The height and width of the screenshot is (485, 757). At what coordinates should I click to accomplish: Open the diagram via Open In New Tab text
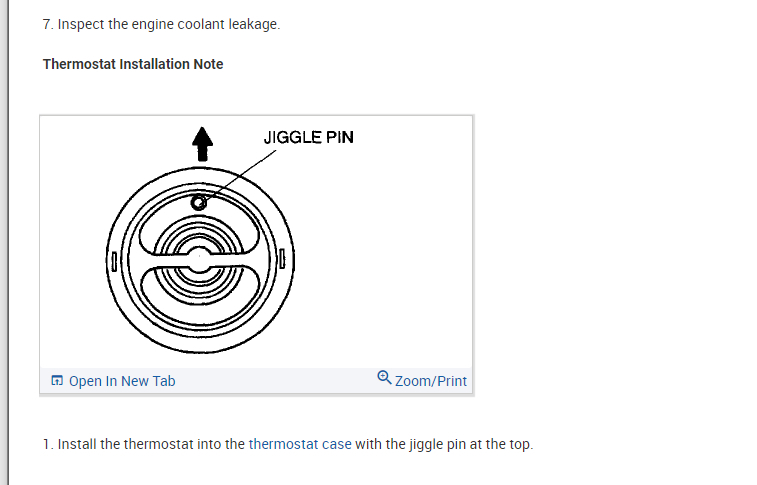point(122,381)
